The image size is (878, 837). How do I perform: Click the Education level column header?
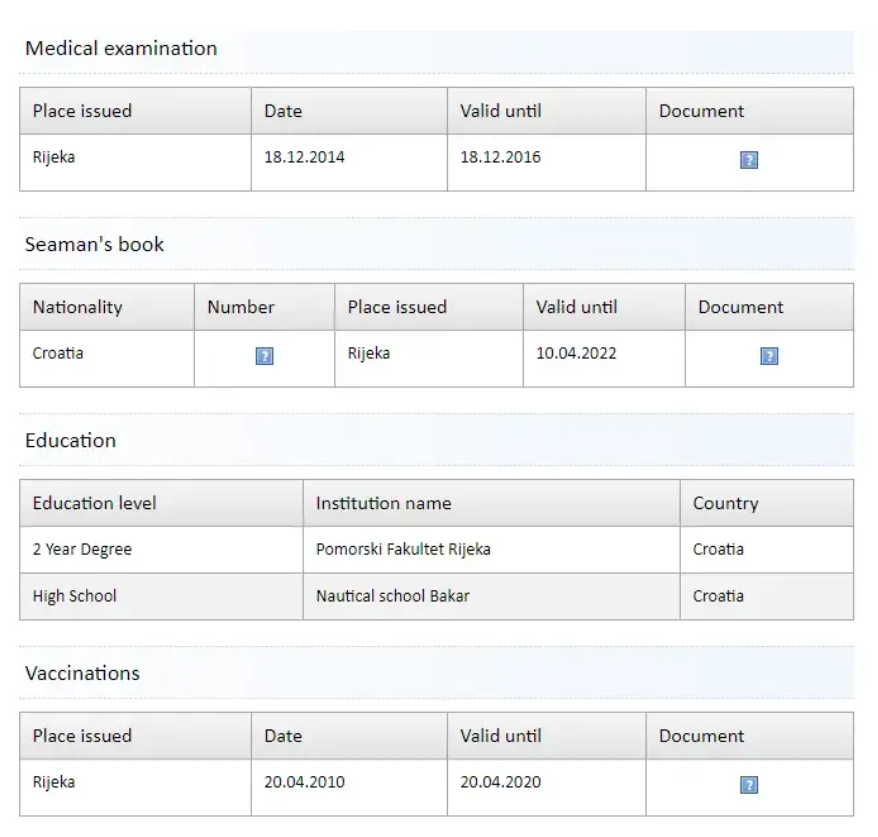(x=94, y=503)
